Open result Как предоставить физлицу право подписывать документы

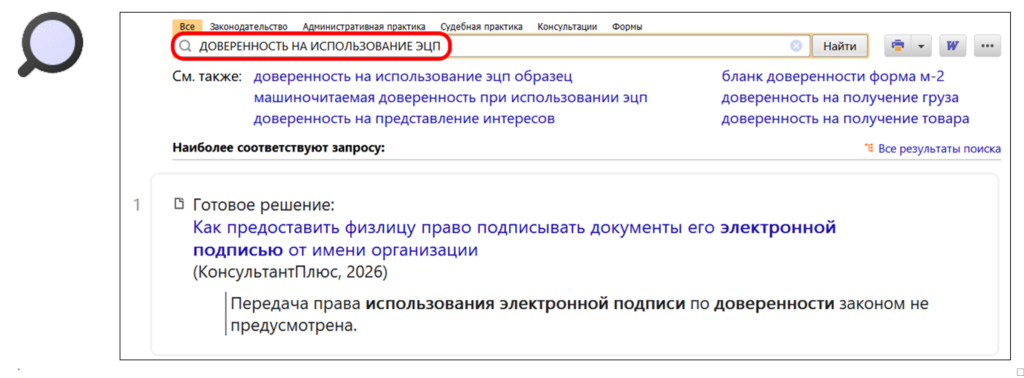pyautogui.click(x=515, y=238)
